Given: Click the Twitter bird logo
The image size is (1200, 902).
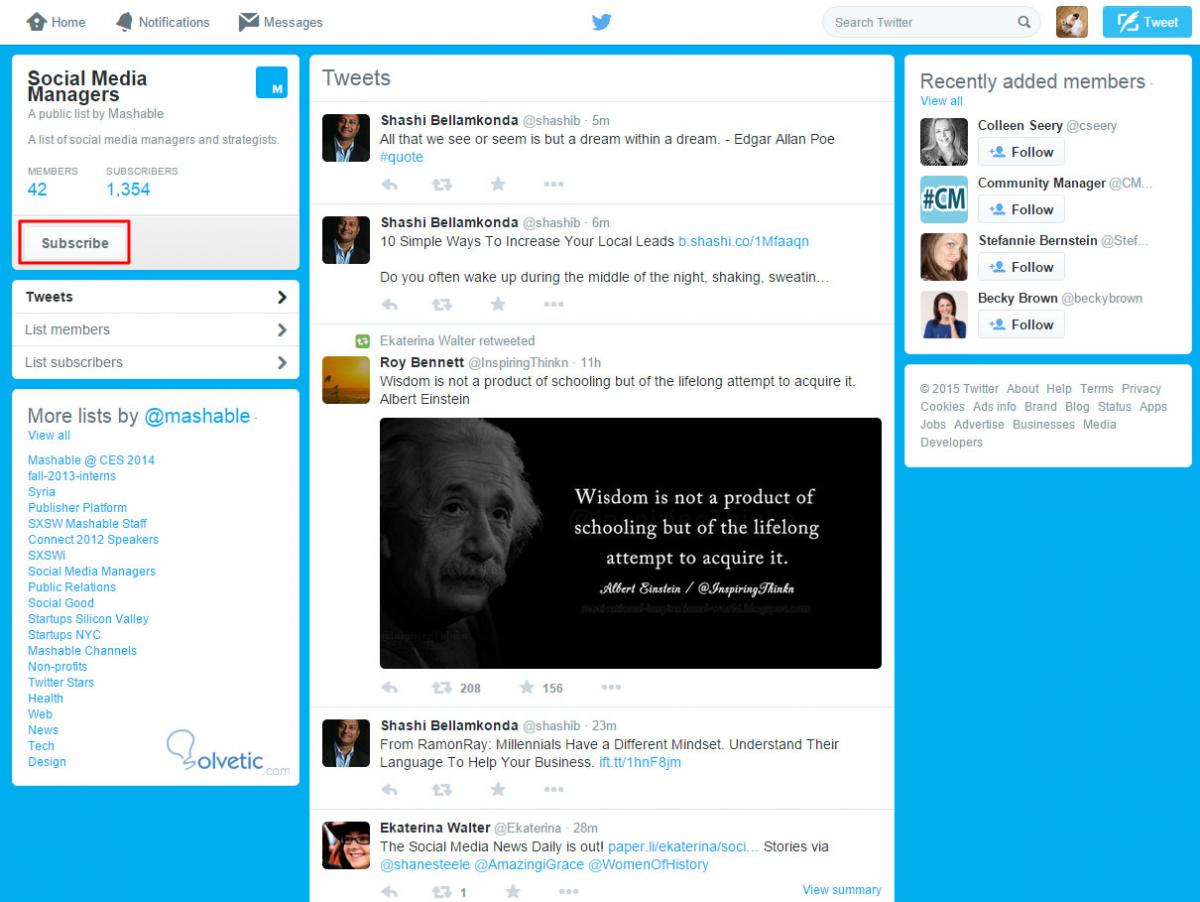Looking at the screenshot, I should coord(601,22).
